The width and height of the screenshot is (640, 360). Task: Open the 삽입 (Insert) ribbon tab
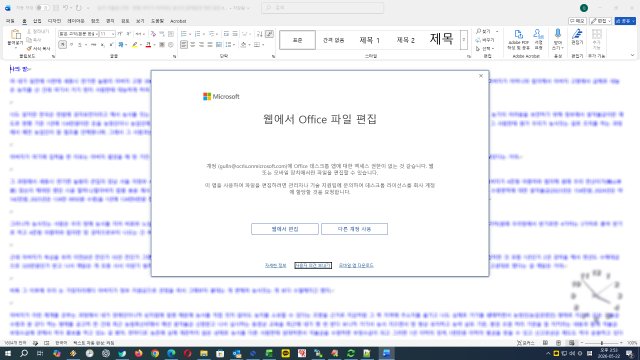[x=37, y=21]
